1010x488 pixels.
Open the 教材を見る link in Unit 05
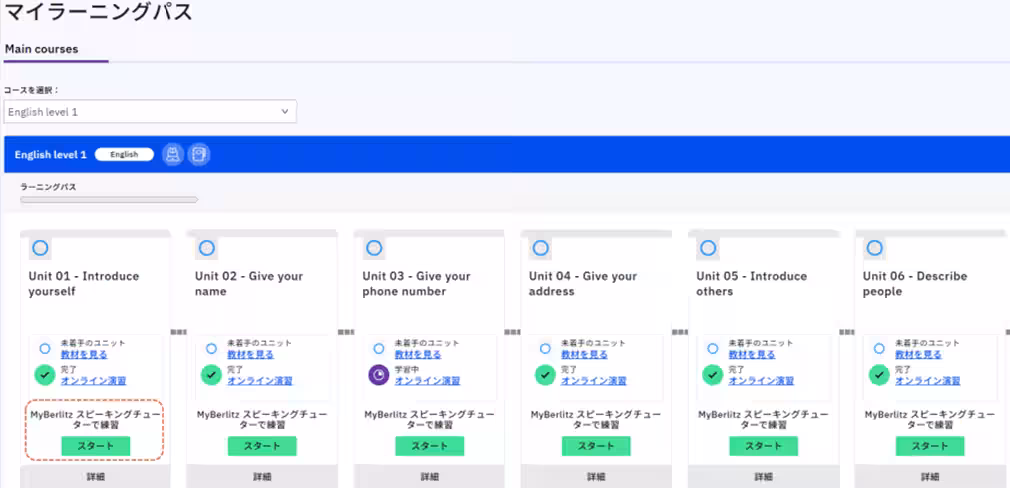point(752,355)
